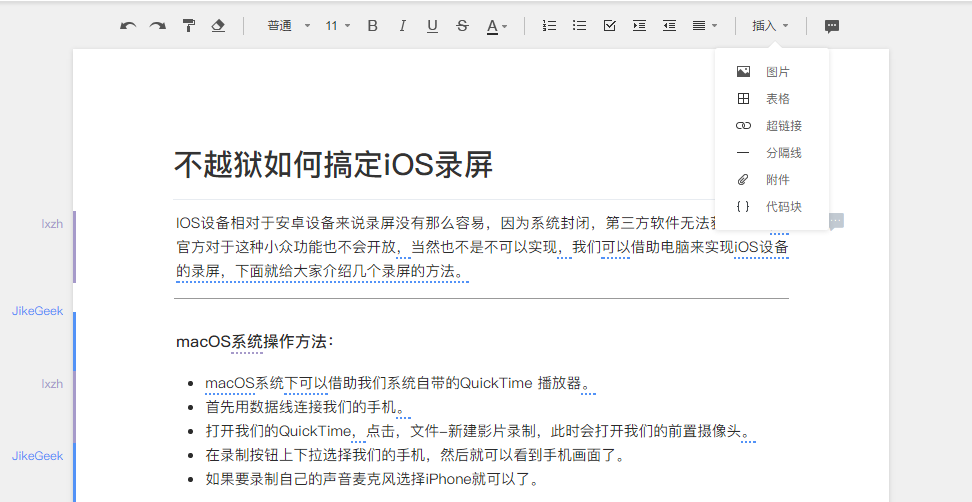
Task: Click the document title 不越狱如何搞定iOS录屏
Action: tap(333, 165)
